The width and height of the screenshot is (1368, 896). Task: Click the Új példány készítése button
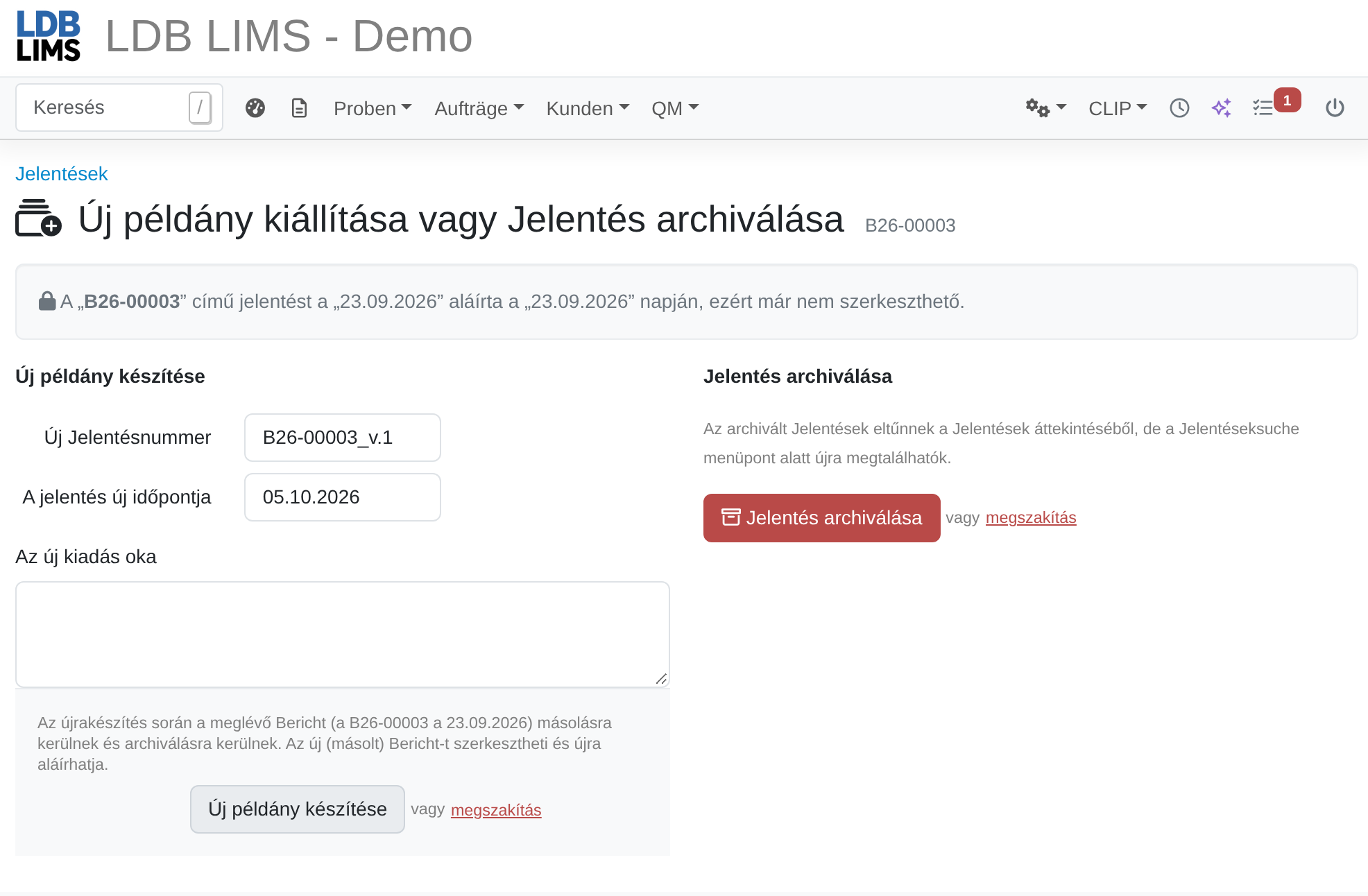[298, 809]
